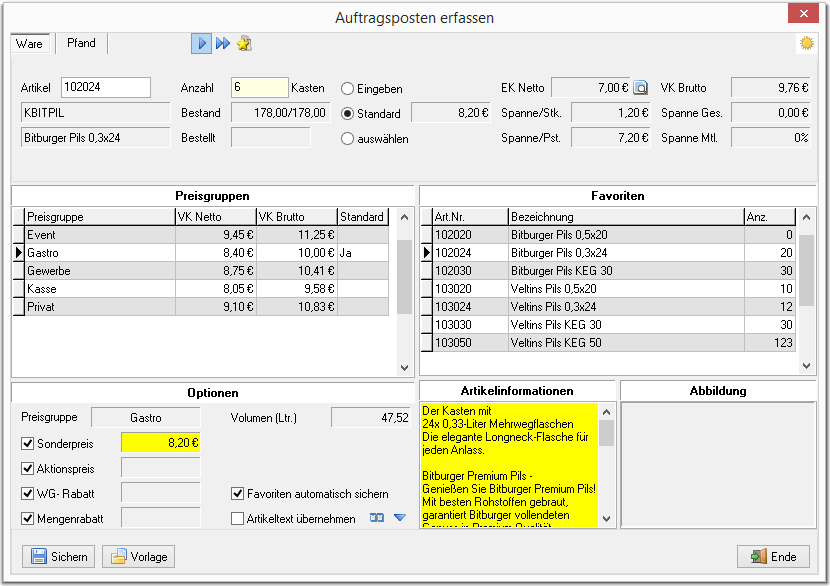Image resolution: width=830 pixels, height=586 pixels.
Task: Click the star favorites toolbar icon
Action: (x=244, y=43)
